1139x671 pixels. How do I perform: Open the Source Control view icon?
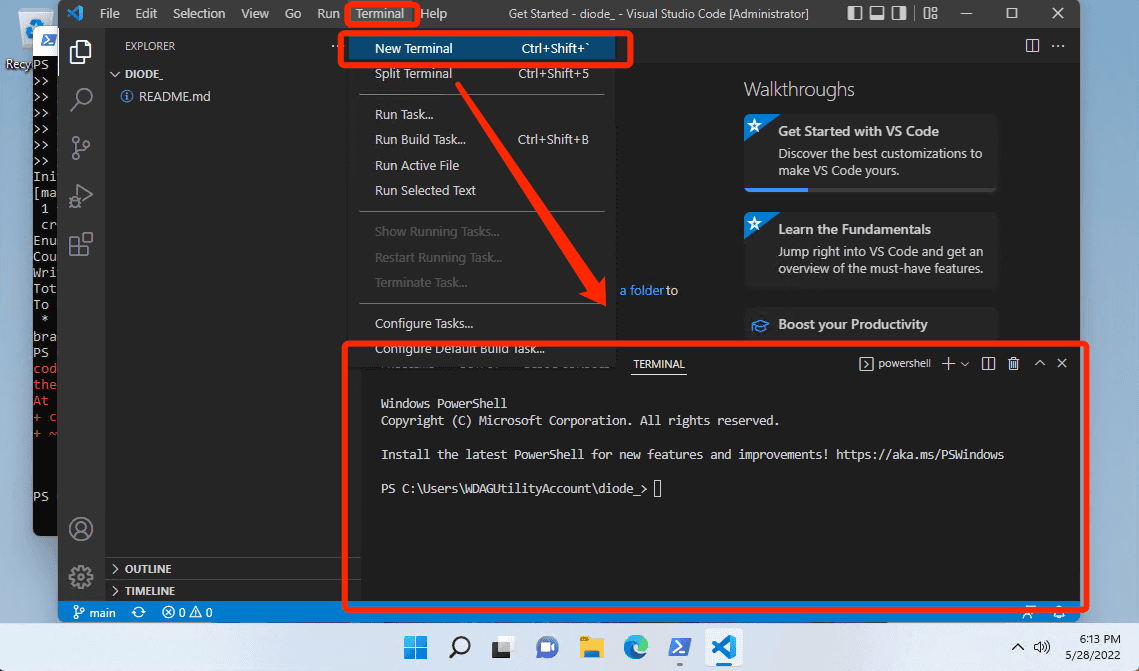pyautogui.click(x=81, y=147)
